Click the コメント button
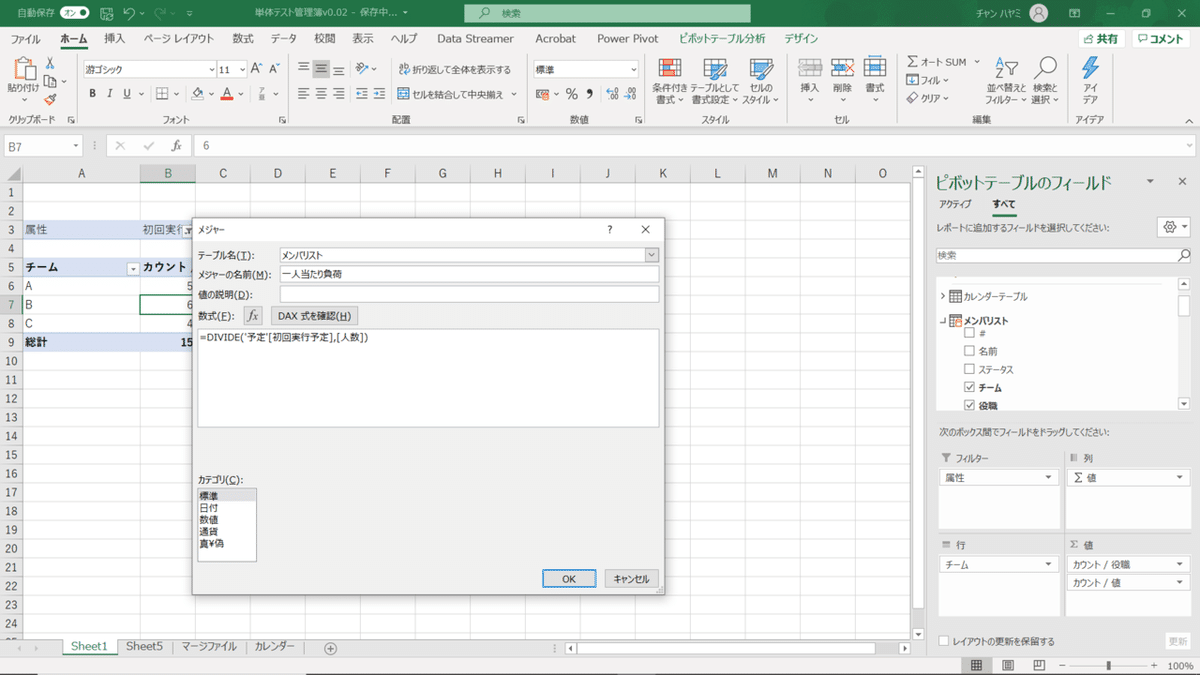1200x675 pixels. click(x=1160, y=39)
